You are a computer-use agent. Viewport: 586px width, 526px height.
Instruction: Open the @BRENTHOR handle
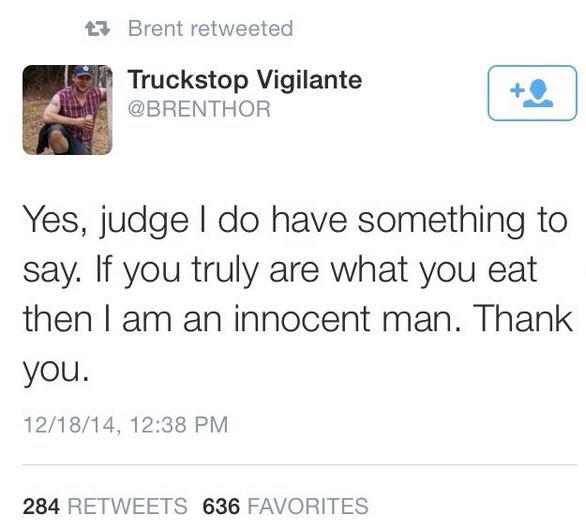[x=199, y=109]
